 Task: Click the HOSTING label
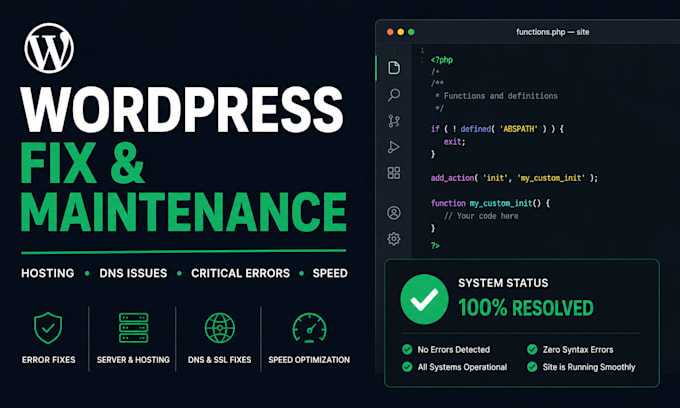(48, 273)
